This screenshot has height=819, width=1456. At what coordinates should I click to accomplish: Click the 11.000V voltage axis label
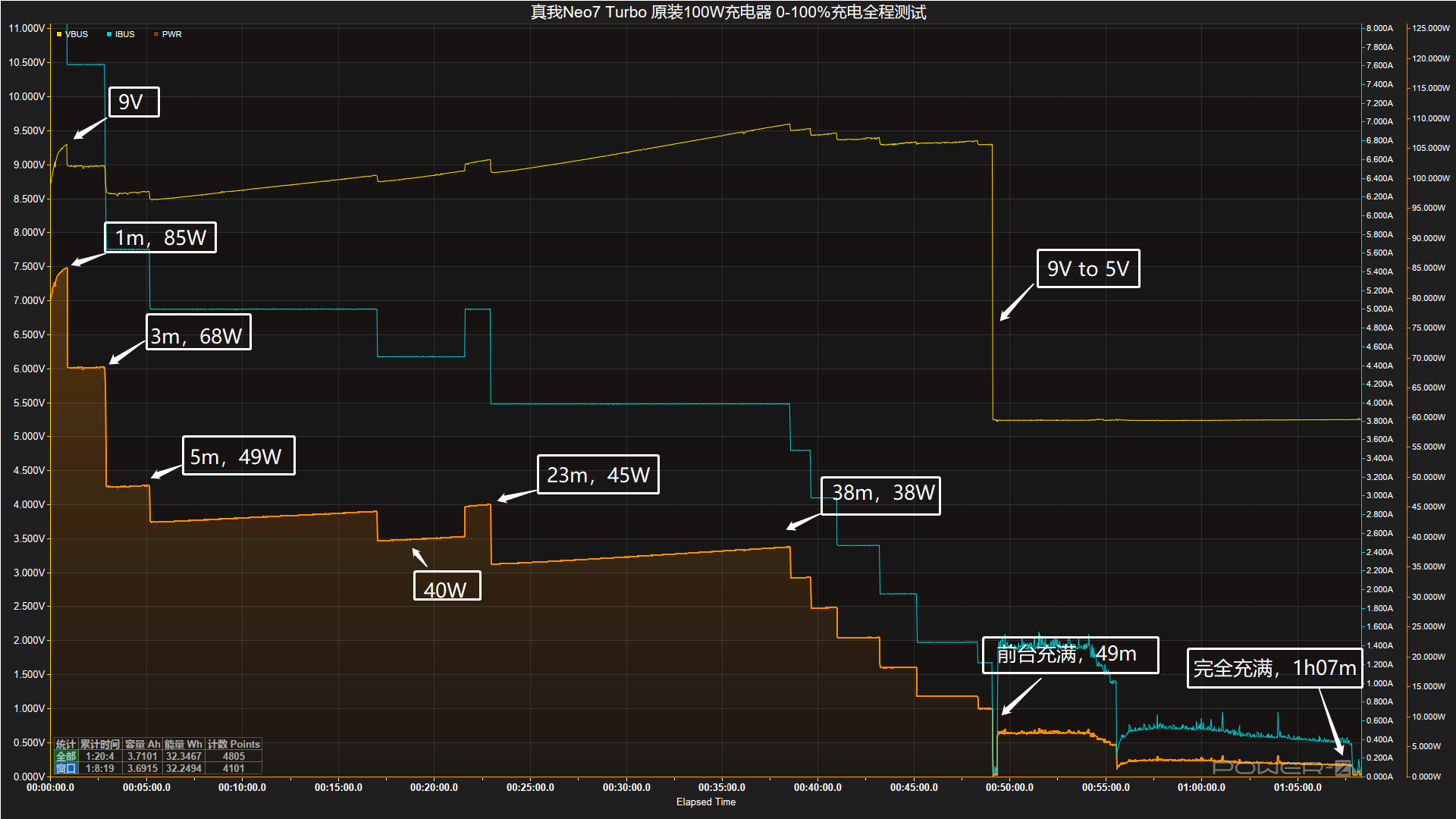click(x=27, y=28)
